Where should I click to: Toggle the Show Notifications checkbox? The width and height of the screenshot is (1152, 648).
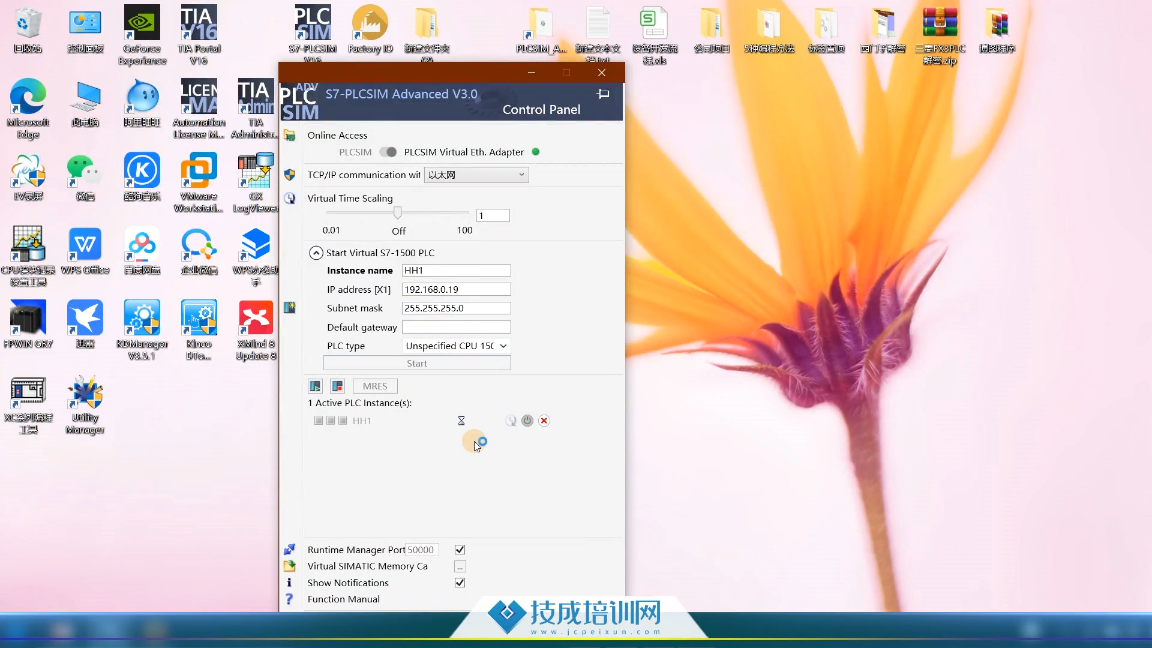[x=460, y=583]
